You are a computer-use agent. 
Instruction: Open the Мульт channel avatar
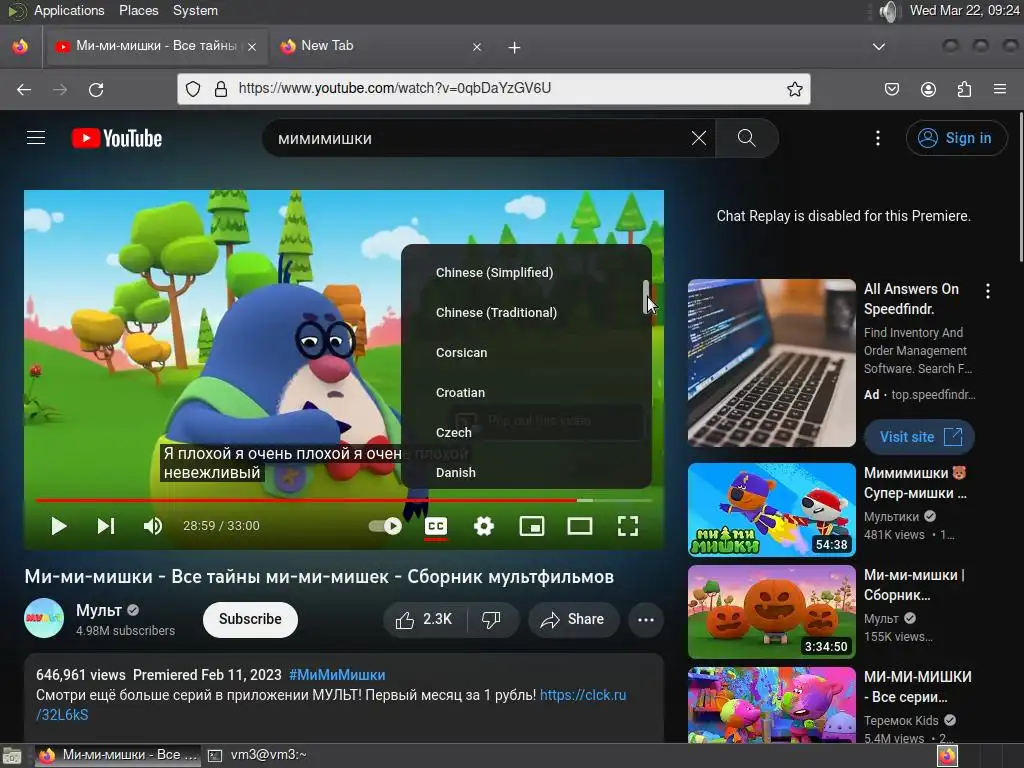(x=44, y=618)
